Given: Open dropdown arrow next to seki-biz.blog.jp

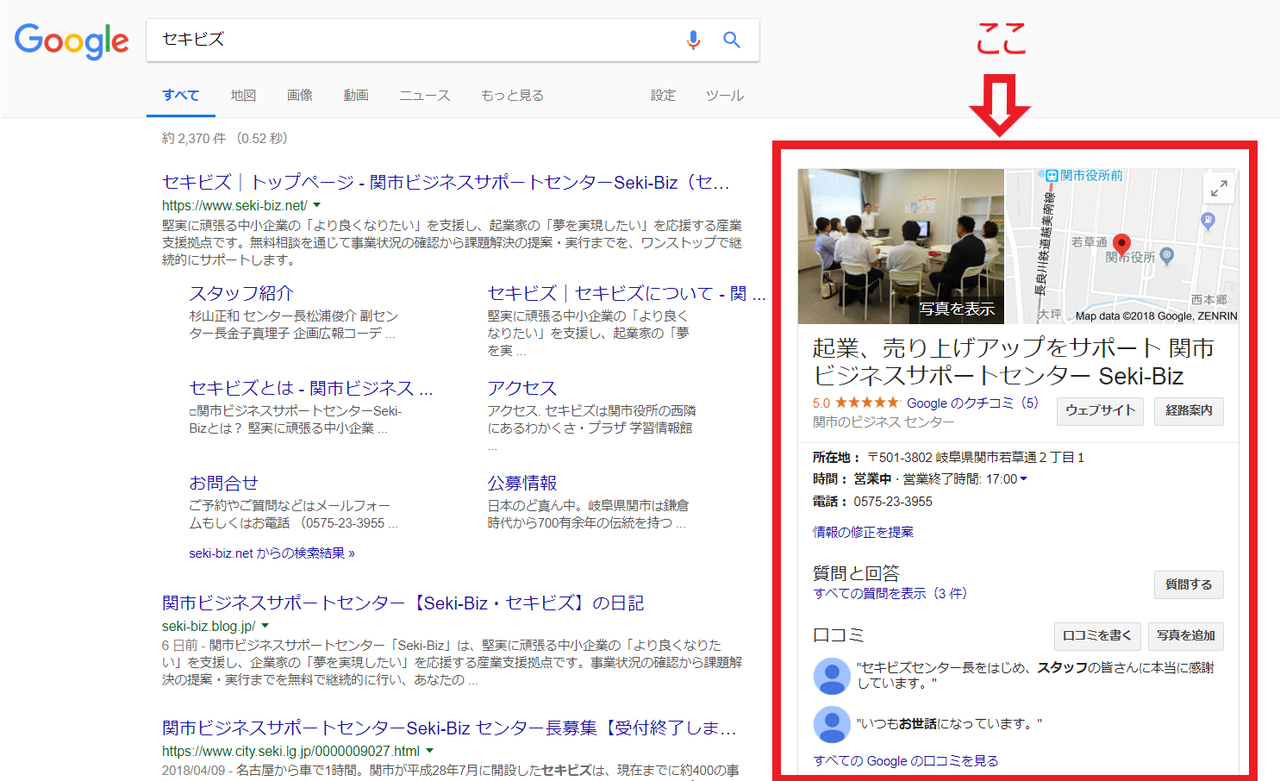Looking at the screenshot, I should [x=264, y=626].
